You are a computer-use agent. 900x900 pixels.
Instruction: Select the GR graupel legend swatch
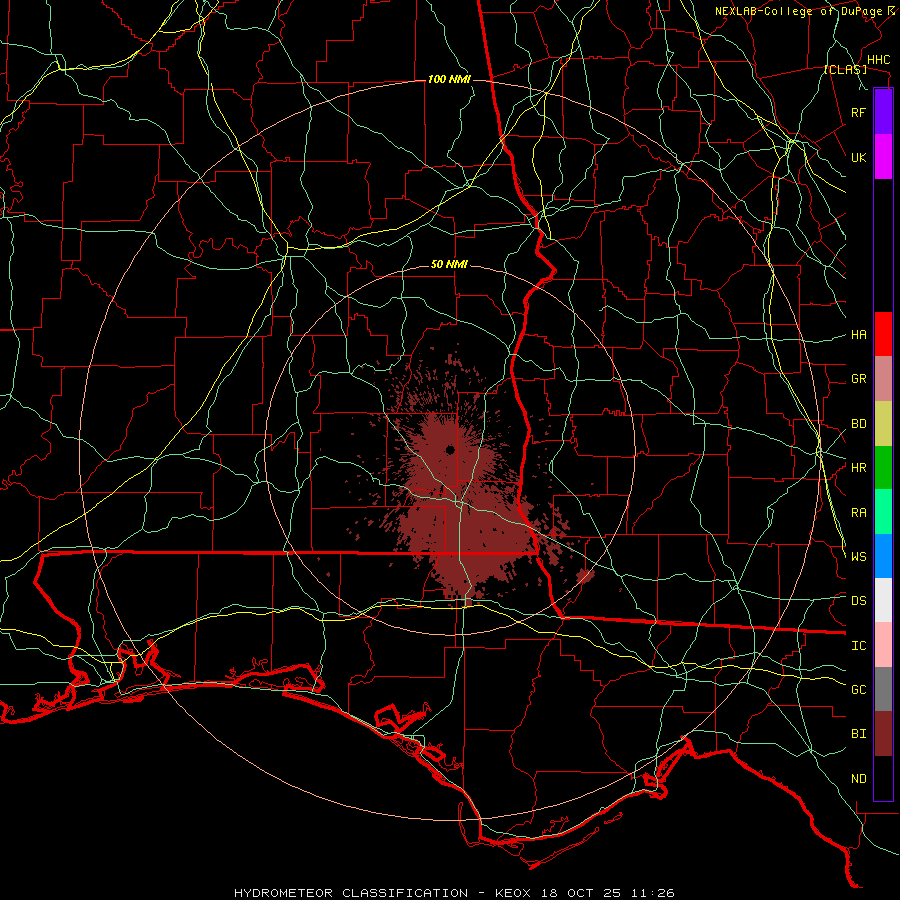pos(883,379)
